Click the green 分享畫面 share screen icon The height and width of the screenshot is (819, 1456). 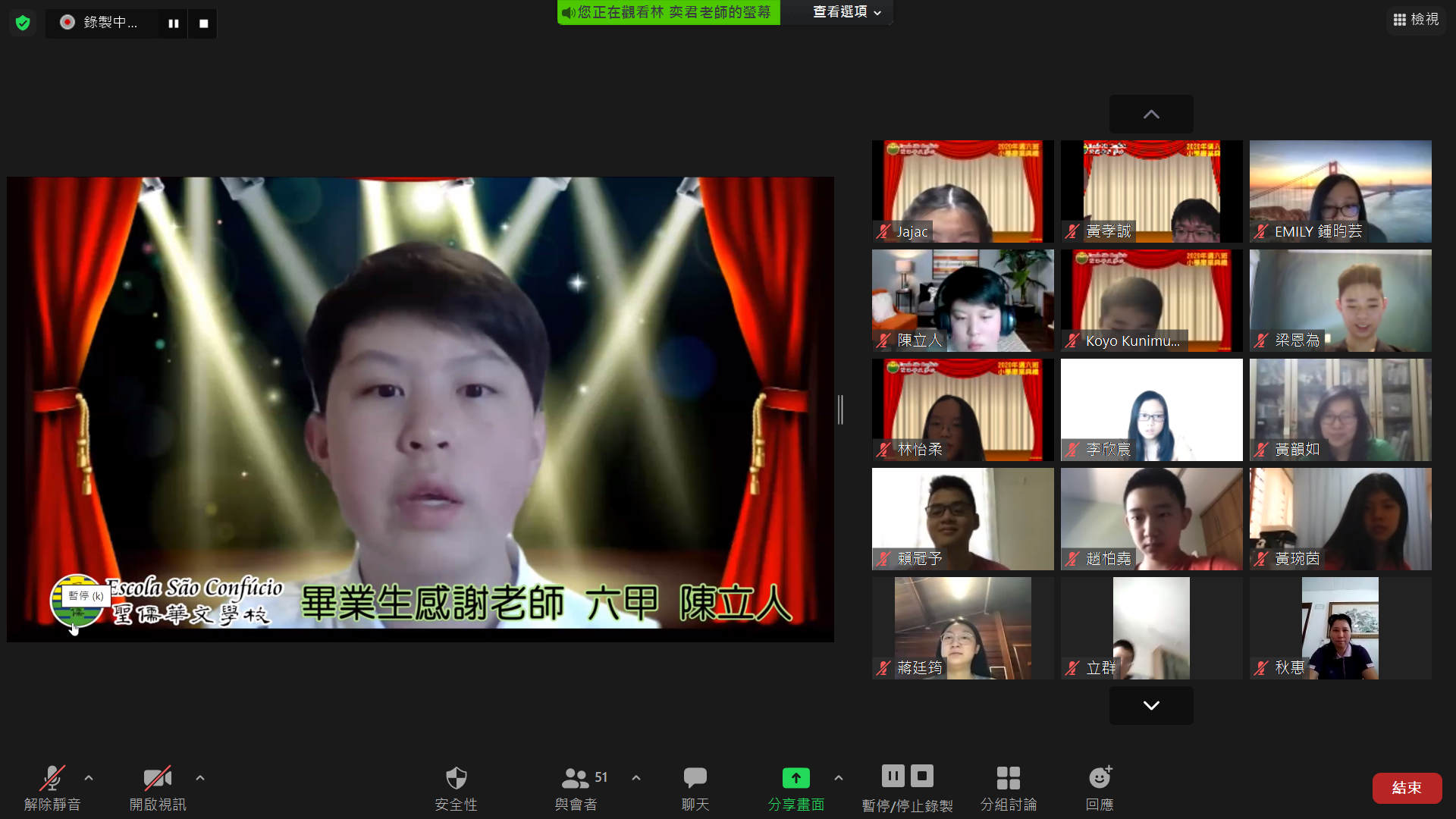click(795, 778)
